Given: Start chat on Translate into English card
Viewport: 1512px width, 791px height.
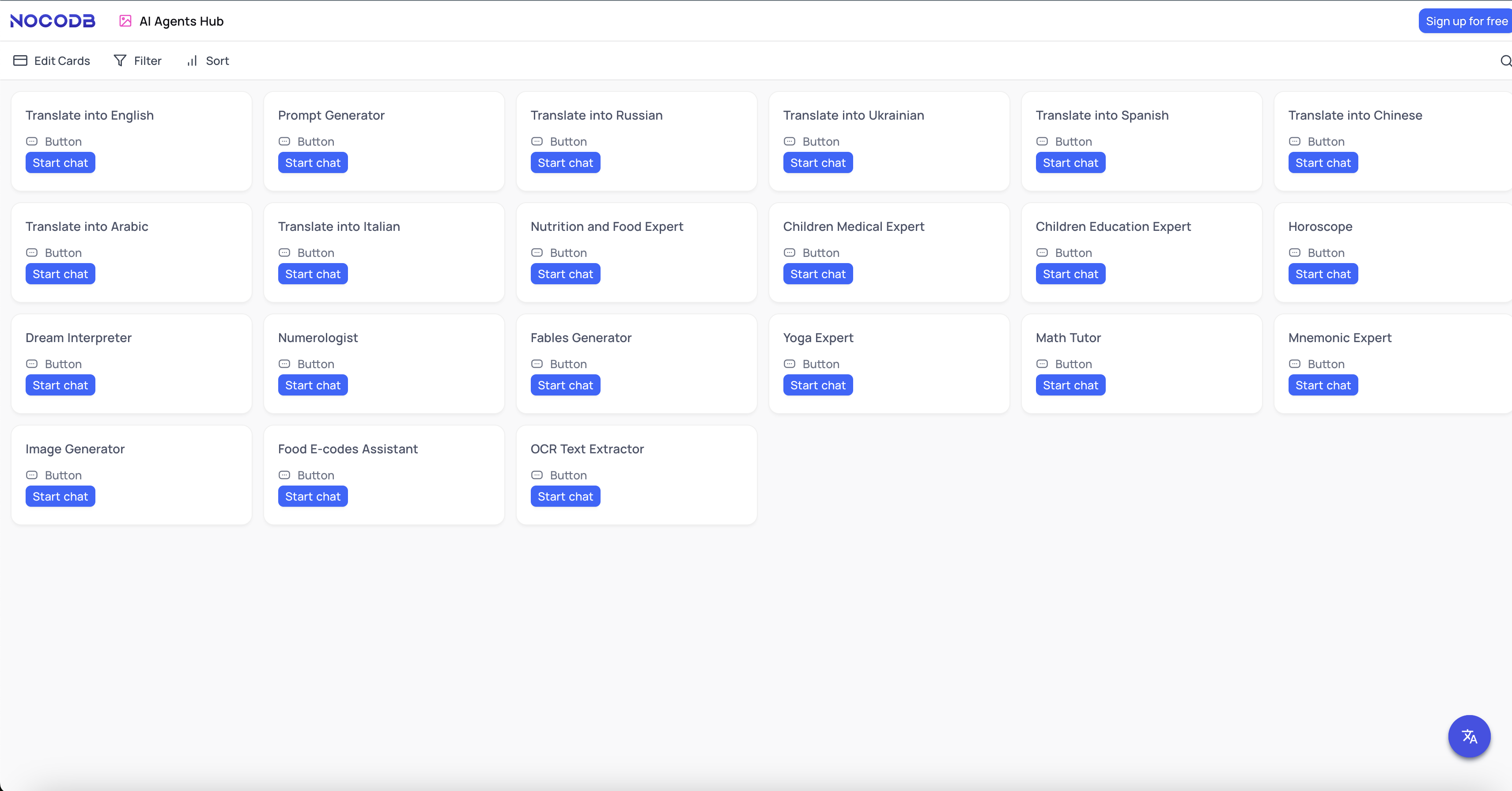Looking at the screenshot, I should (x=60, y=162).
